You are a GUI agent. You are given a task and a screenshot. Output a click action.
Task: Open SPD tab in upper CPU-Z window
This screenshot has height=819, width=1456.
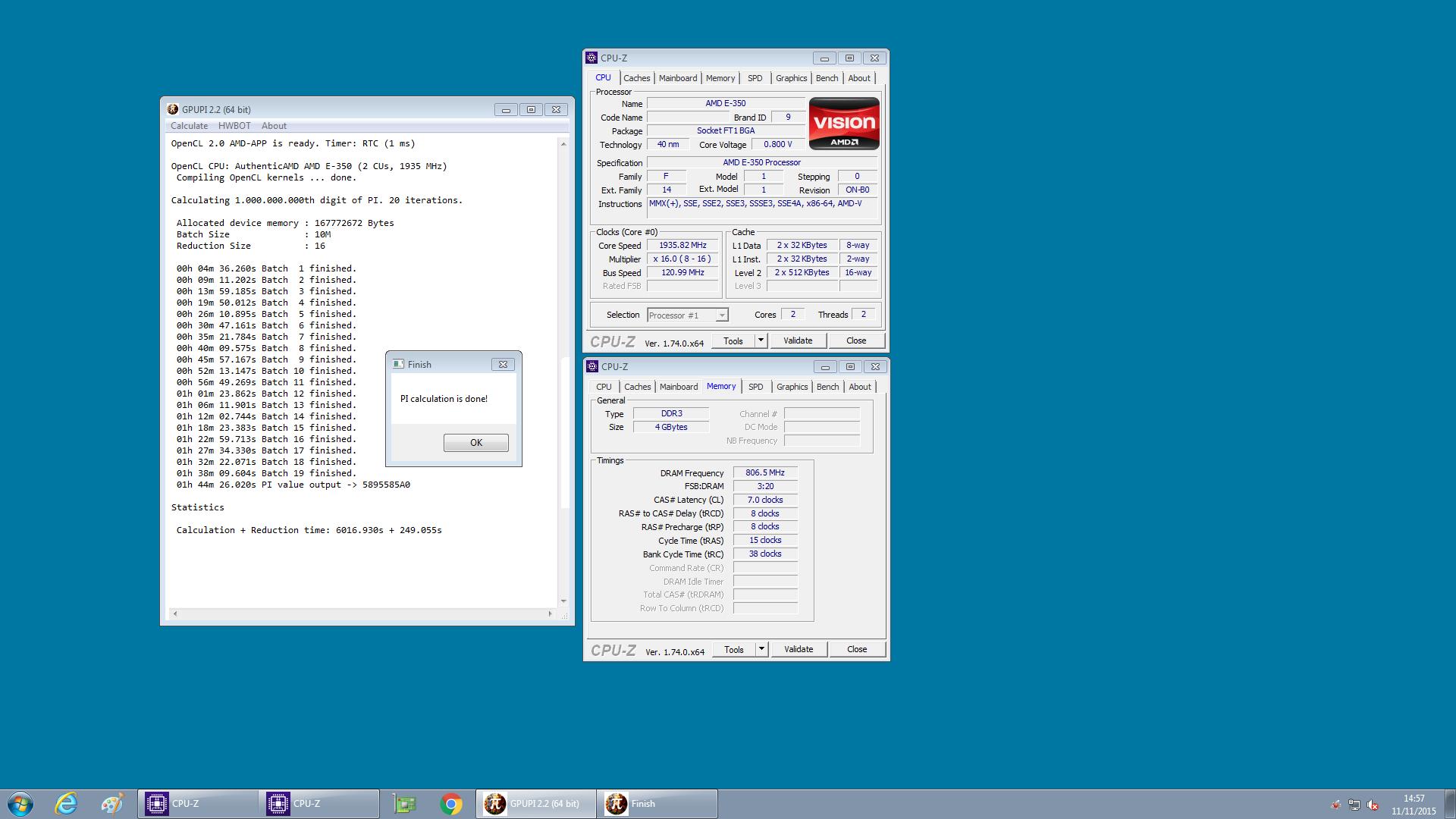(x=755, y=78)
